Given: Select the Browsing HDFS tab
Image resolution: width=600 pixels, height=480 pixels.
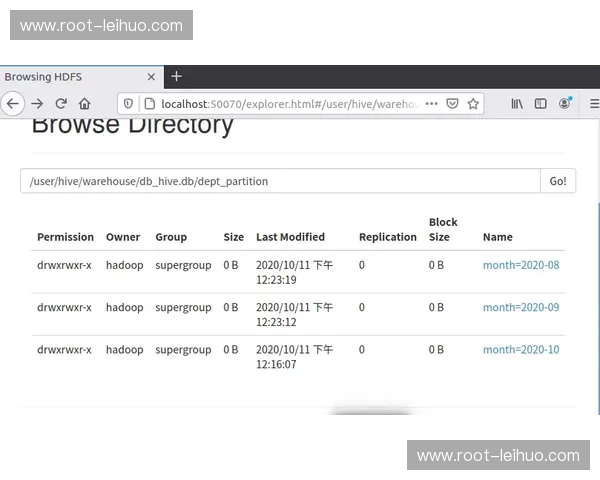Looking at the screenshot, I should click(x=70, y=77).
